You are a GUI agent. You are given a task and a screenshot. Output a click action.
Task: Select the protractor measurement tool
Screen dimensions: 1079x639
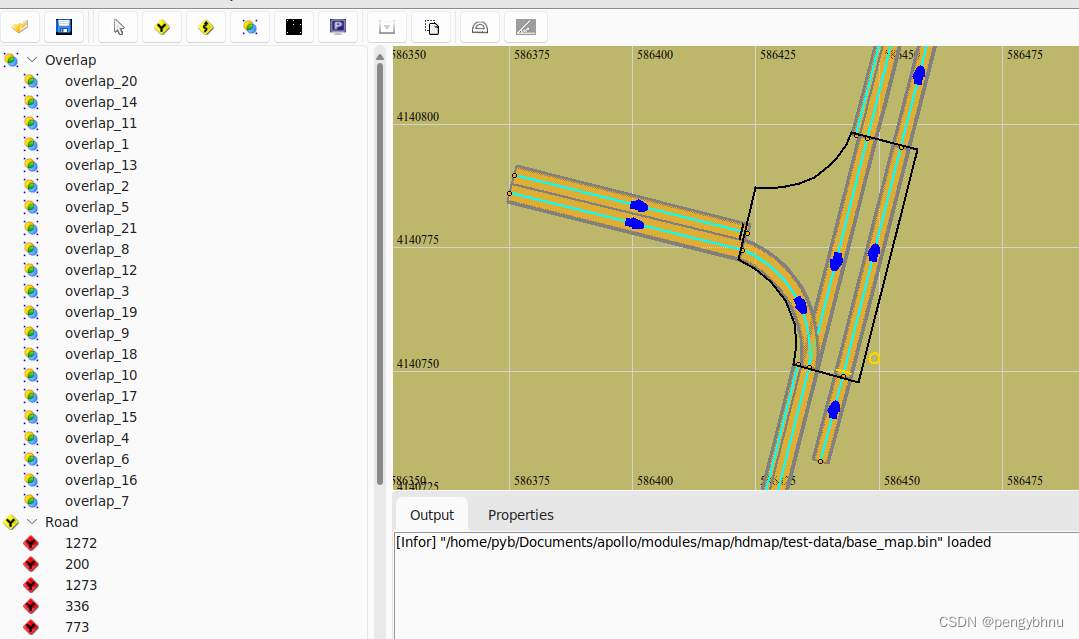point(479,27)
